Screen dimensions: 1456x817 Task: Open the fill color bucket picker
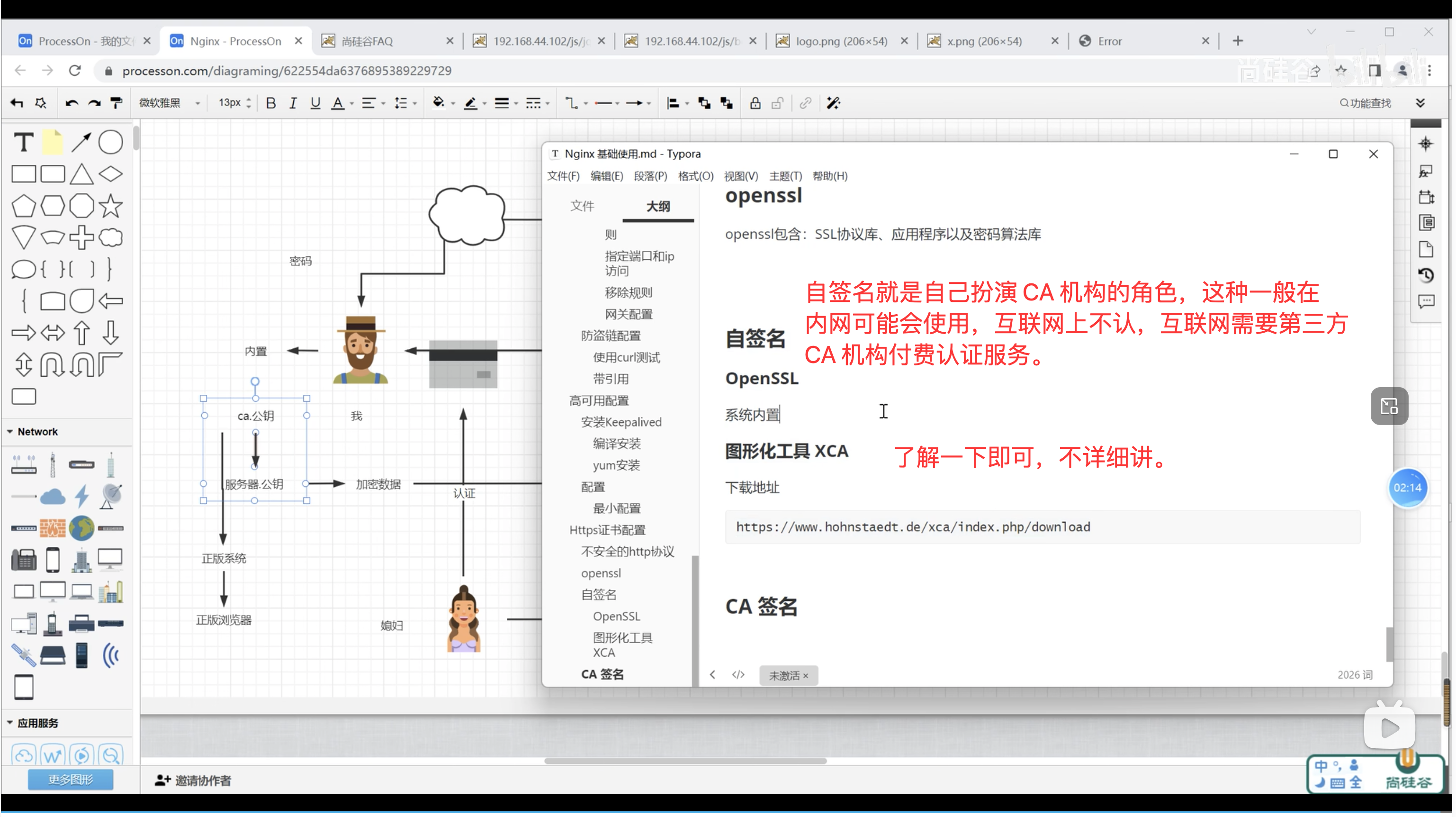(438, 103)
